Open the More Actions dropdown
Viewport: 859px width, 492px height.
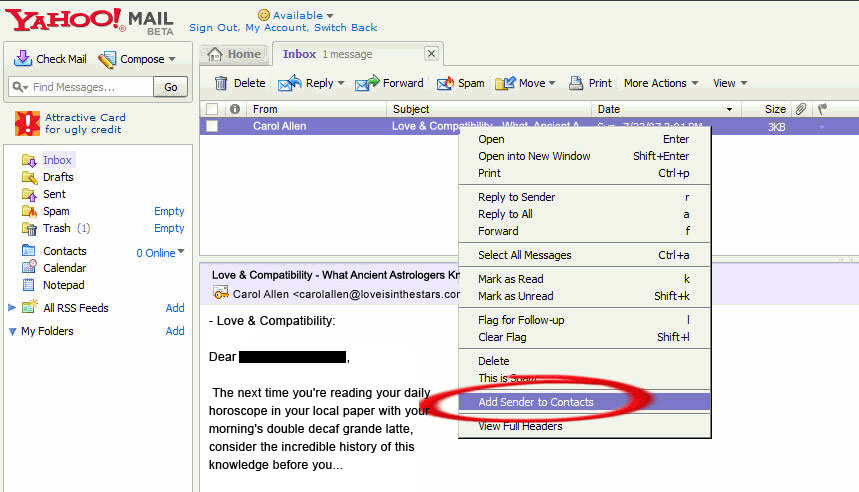(x=661, y=83)
